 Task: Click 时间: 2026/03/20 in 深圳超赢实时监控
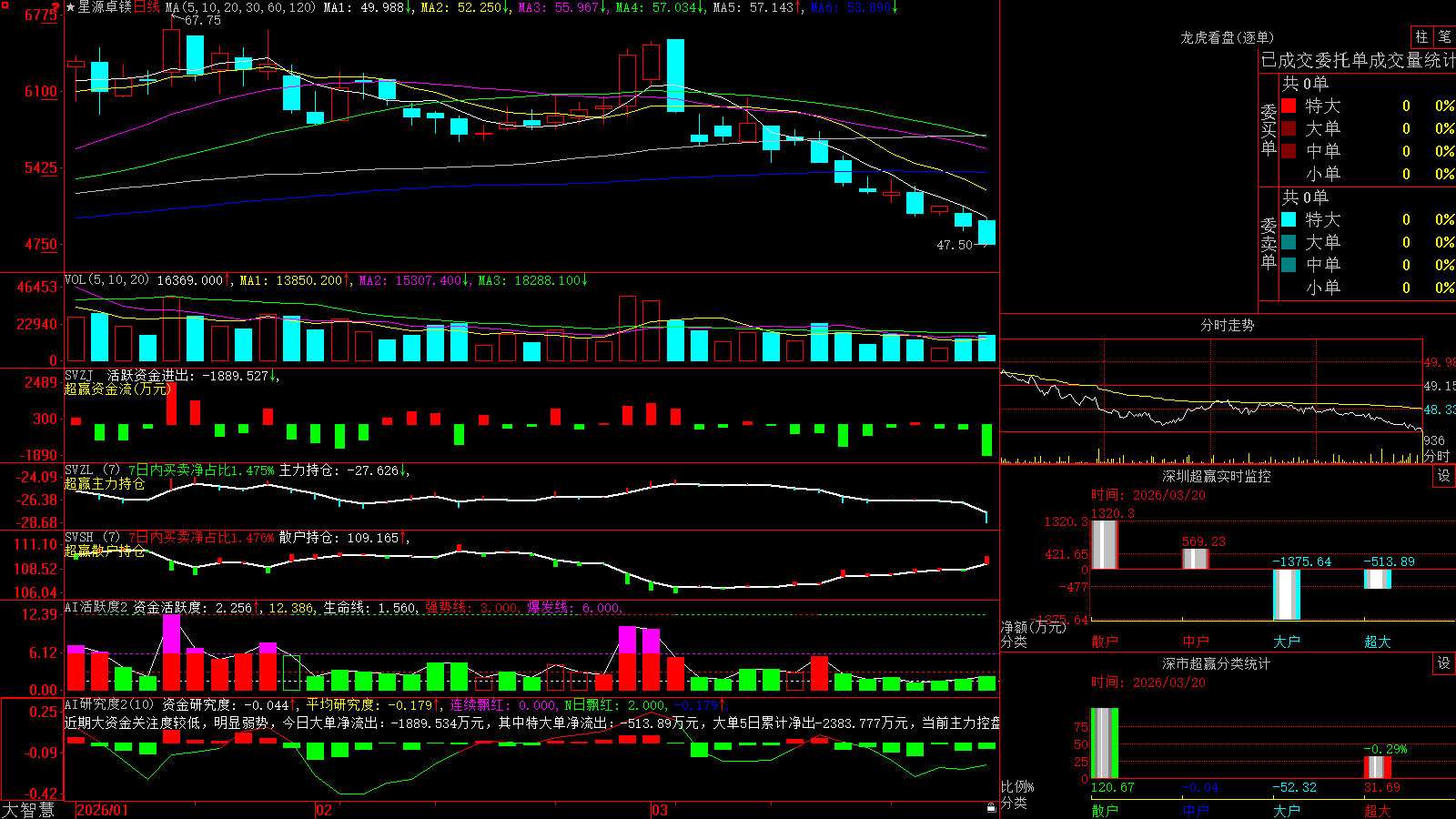[1148, 495]
